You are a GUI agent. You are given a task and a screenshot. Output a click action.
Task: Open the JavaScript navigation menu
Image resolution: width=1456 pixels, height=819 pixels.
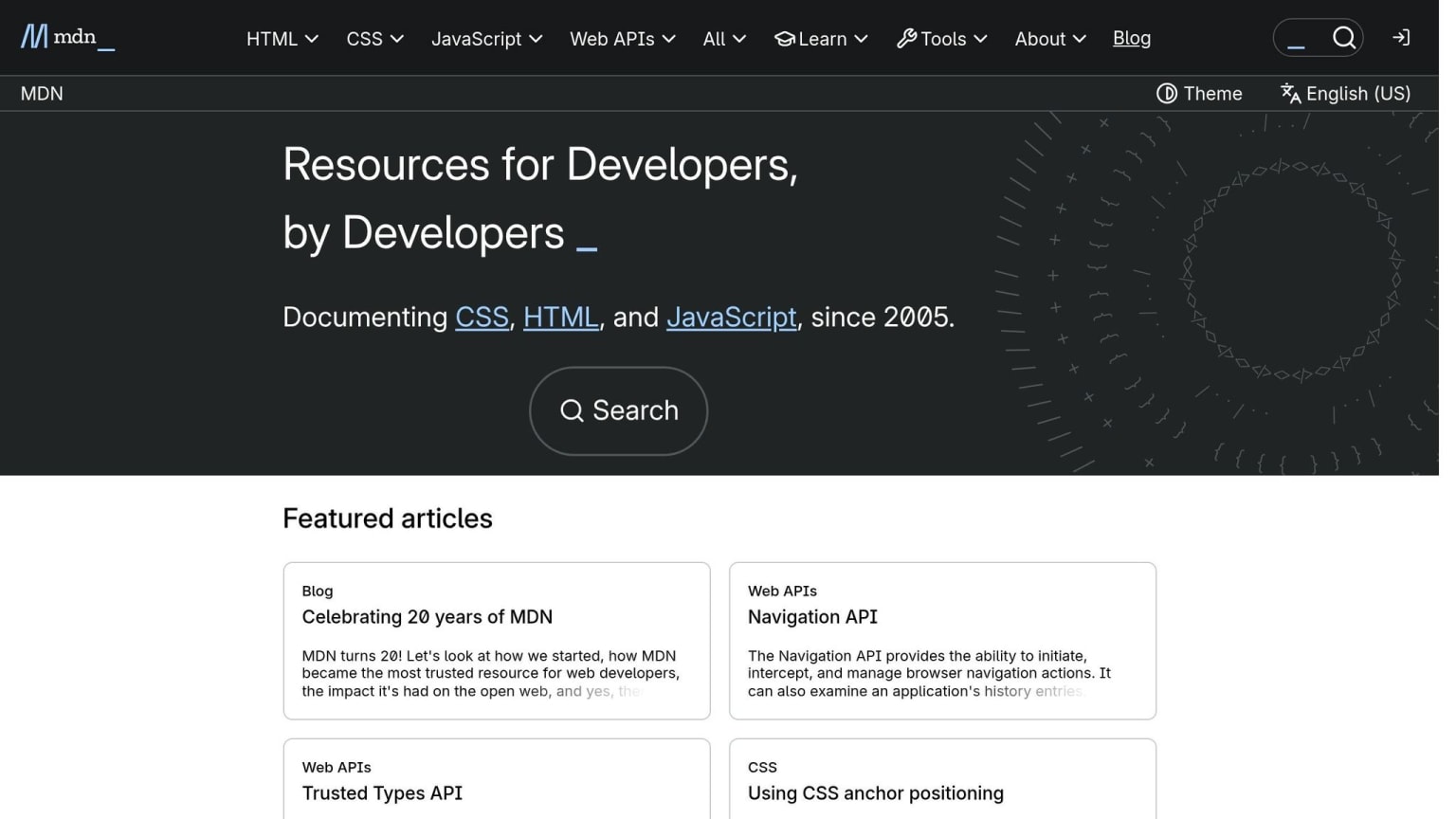click(487, 39)
